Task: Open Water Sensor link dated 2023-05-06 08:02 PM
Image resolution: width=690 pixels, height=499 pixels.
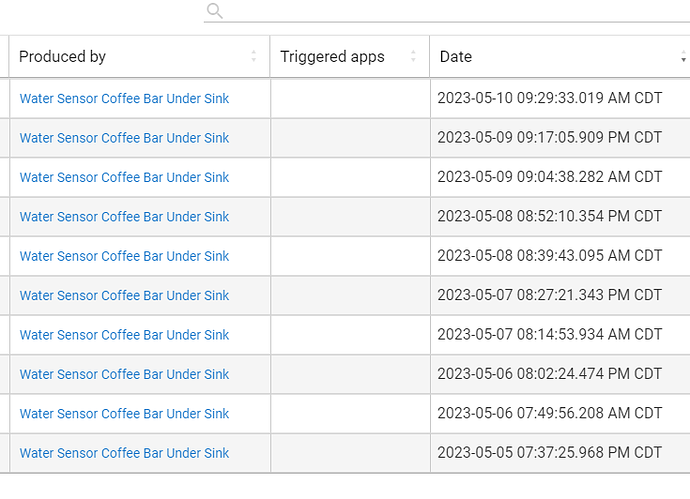Action: pos(124,374)
